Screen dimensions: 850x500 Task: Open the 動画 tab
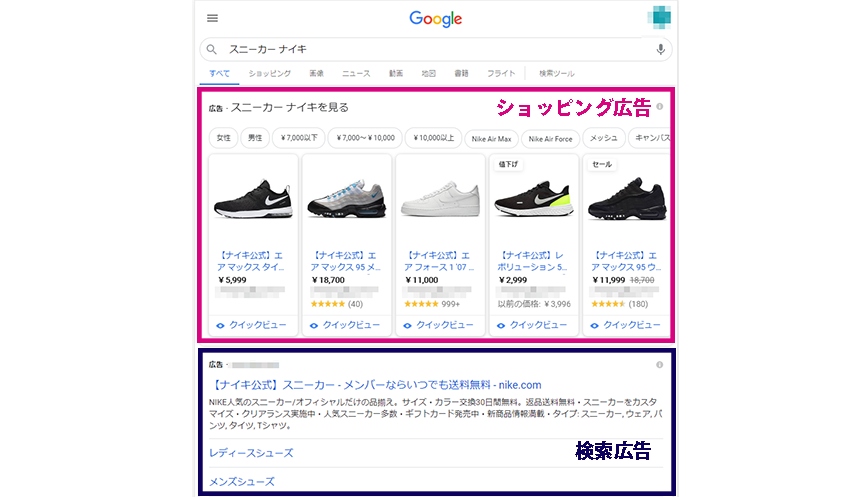[396, 73]
